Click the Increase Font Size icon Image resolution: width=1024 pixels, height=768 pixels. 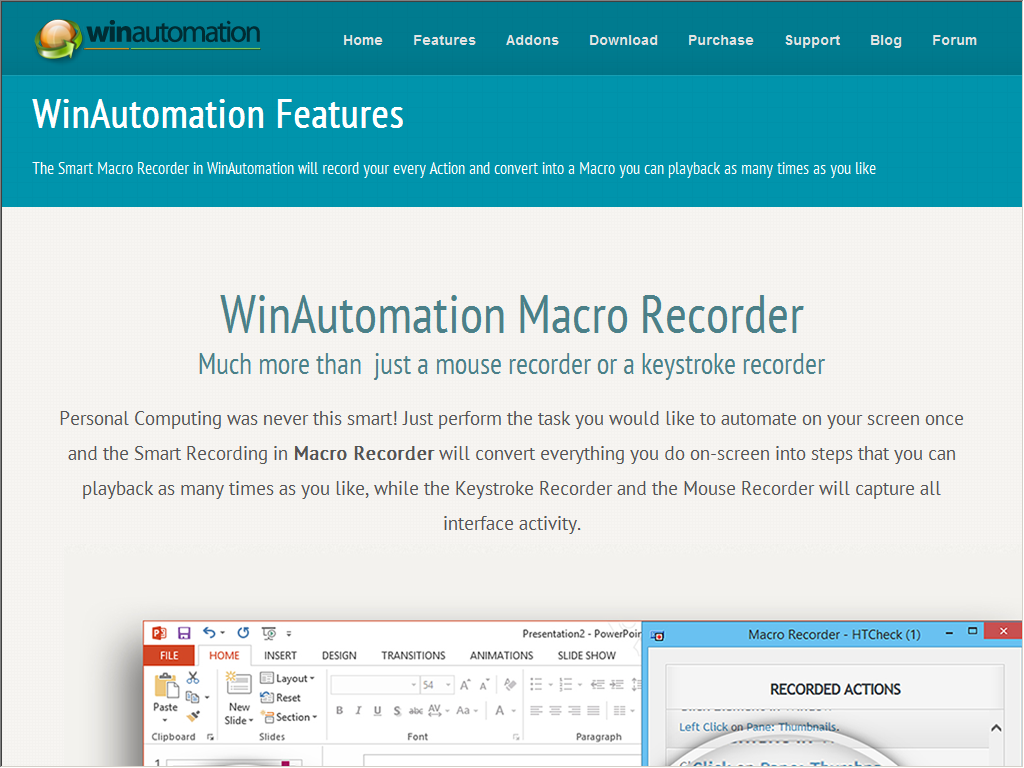click(x=465, y=684)
